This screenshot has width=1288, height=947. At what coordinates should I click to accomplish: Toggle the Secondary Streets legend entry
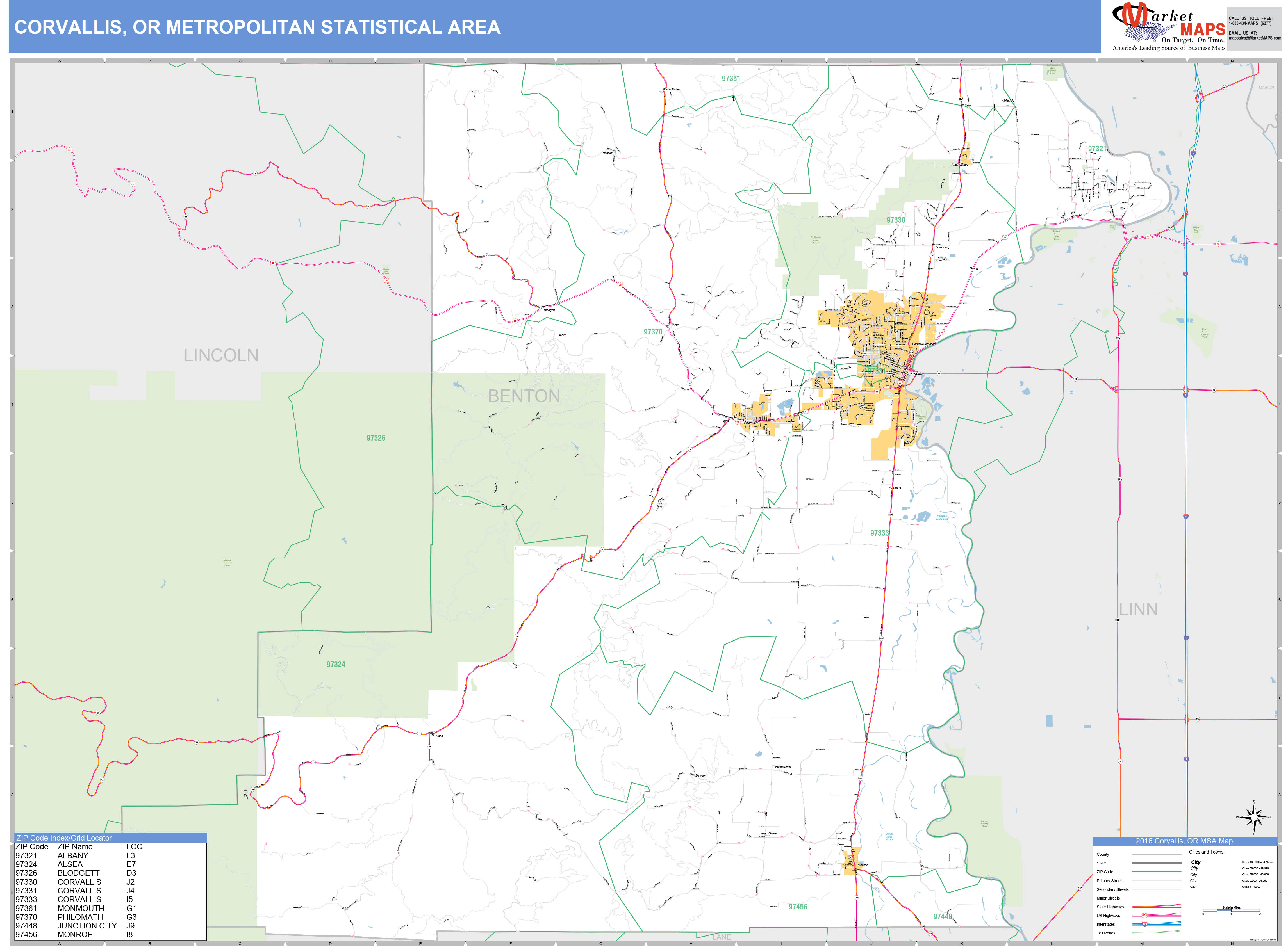click(1157, 890)
